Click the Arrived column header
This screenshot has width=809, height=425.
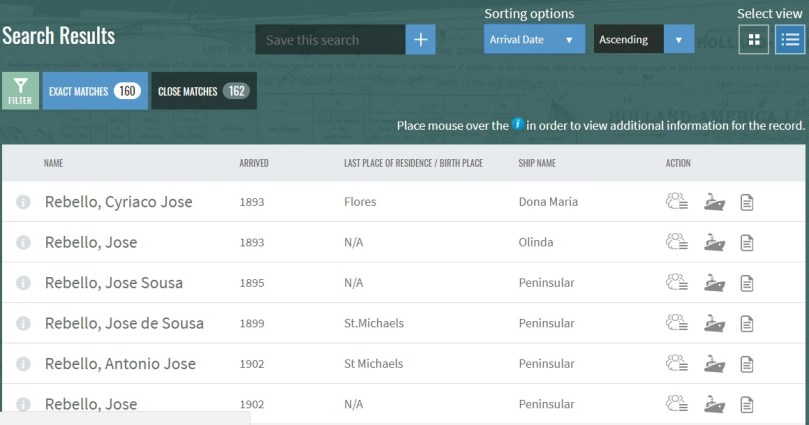pos(254,163)
